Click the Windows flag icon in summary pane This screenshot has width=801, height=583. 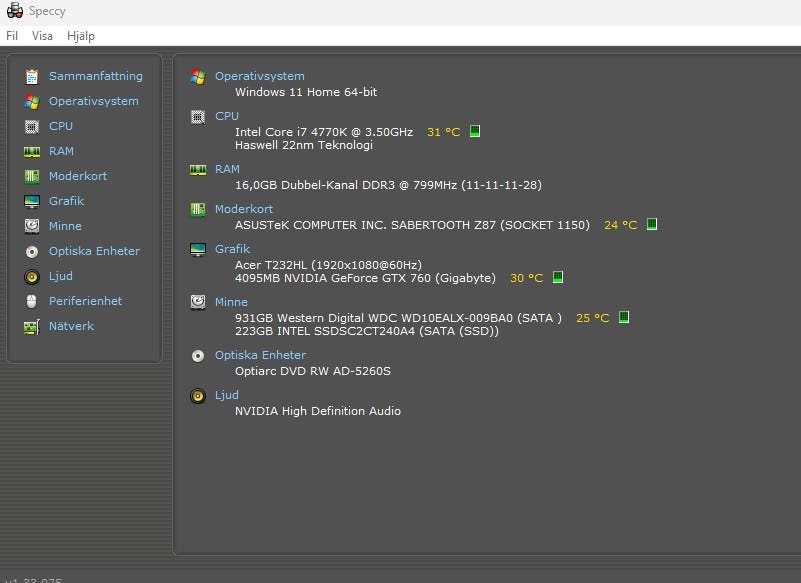[x=198, y=77]
